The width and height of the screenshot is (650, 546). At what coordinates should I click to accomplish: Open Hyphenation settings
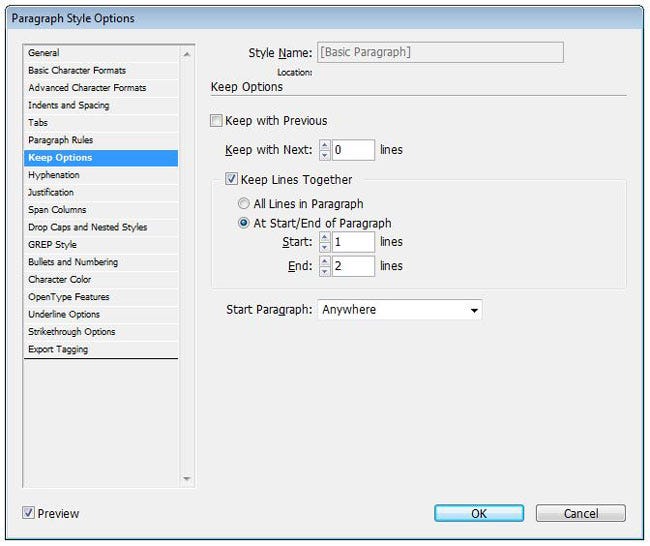101,175
